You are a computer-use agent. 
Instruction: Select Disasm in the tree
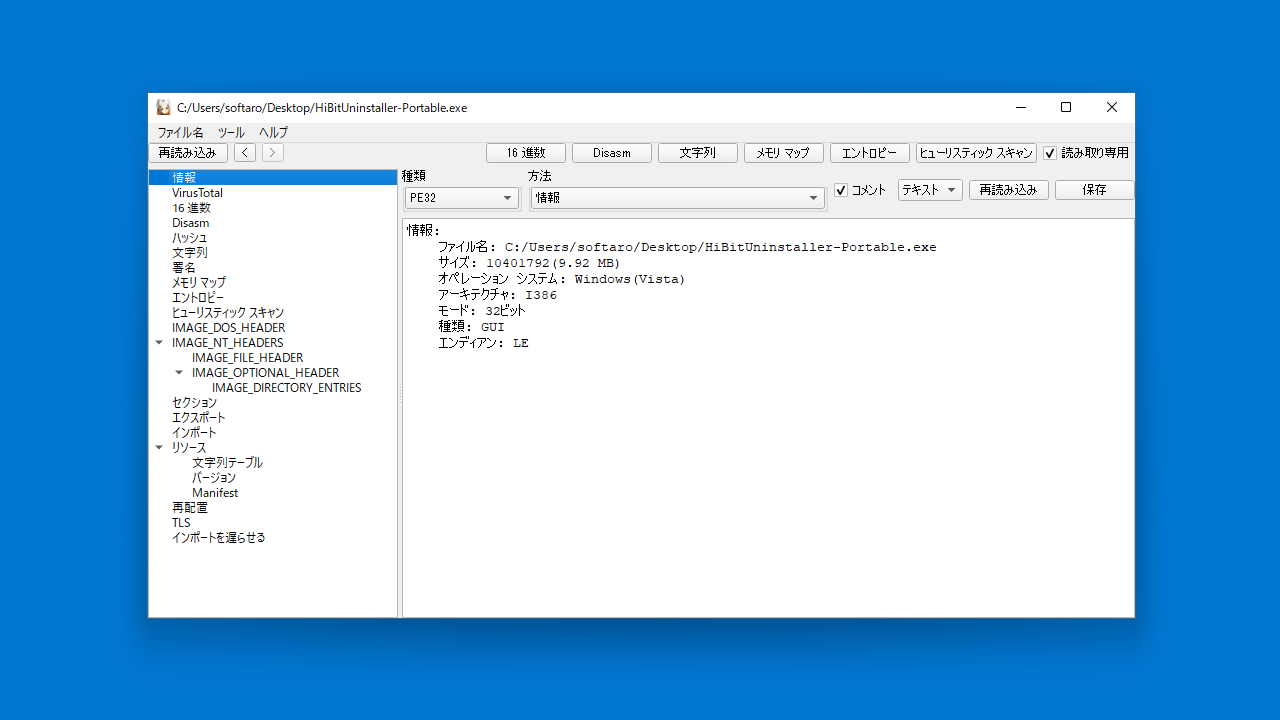[190, 223]
